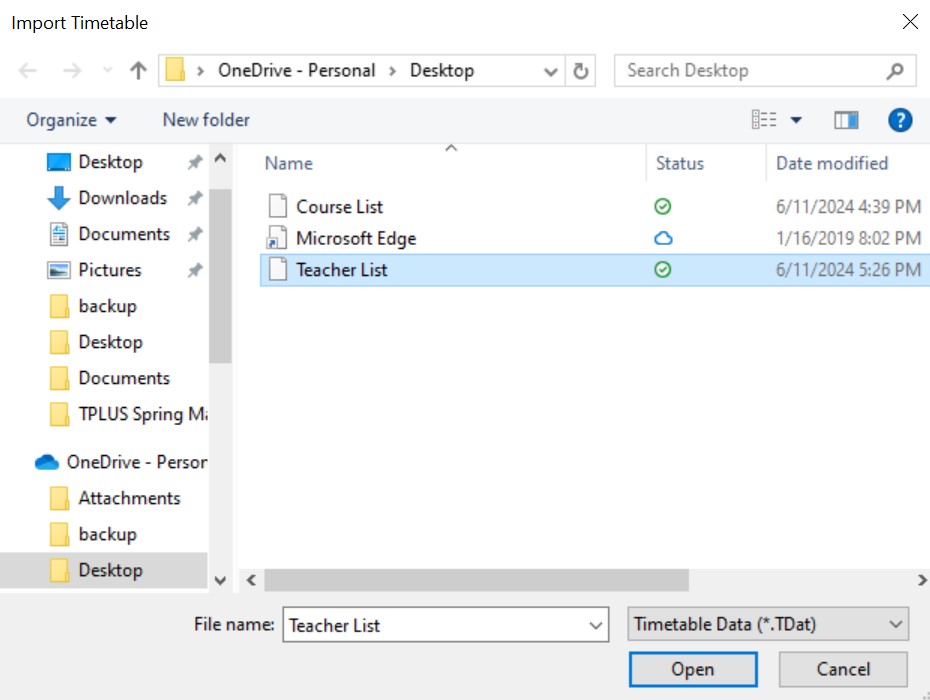This screenshot has height=700, width=930.
Task: Open the Organize menu
Action: (68, 119)
